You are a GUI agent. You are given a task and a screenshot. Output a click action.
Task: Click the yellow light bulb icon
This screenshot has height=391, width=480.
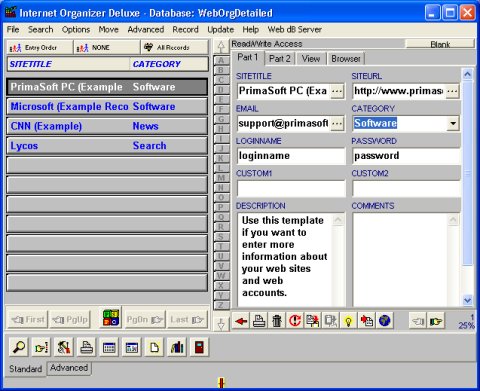point(349,321)
